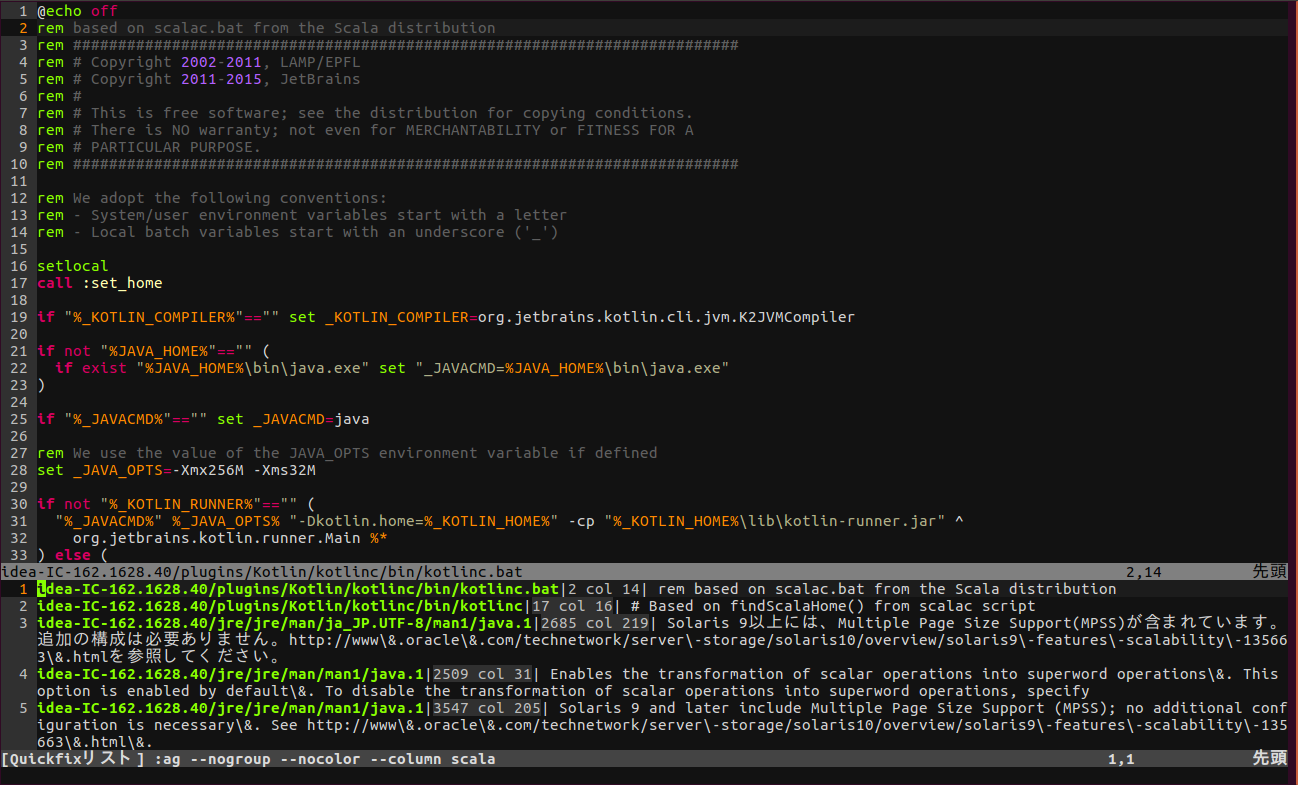Click line number 25 in the gutter
Image resolution: width=1298 pixels, height=785 pixels.
[x=22, y=418]
